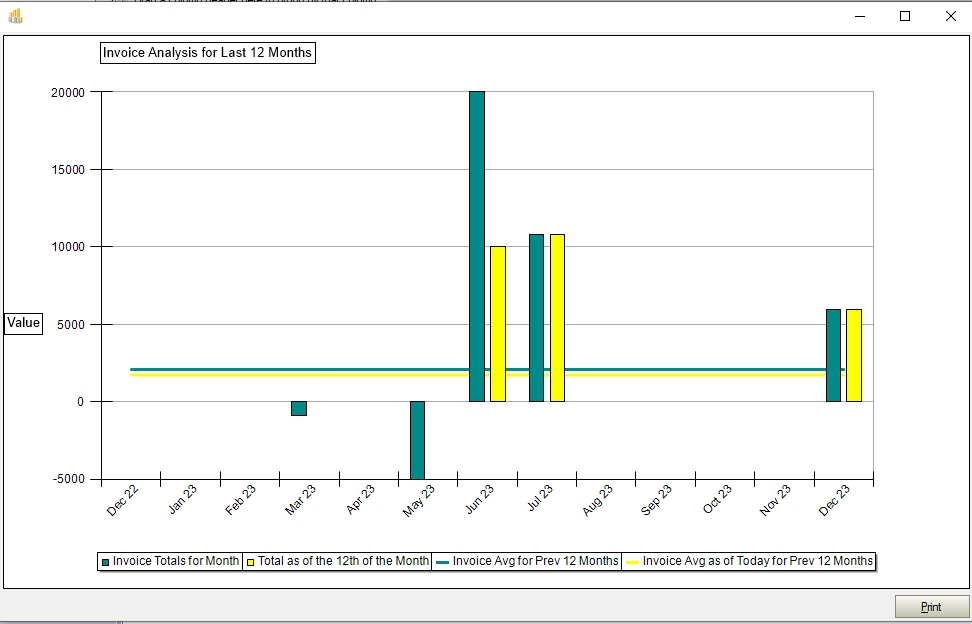The height and width of the screenshot is (624, 972).
Task: Click the Print button
Action: click(x=931, y=607)
